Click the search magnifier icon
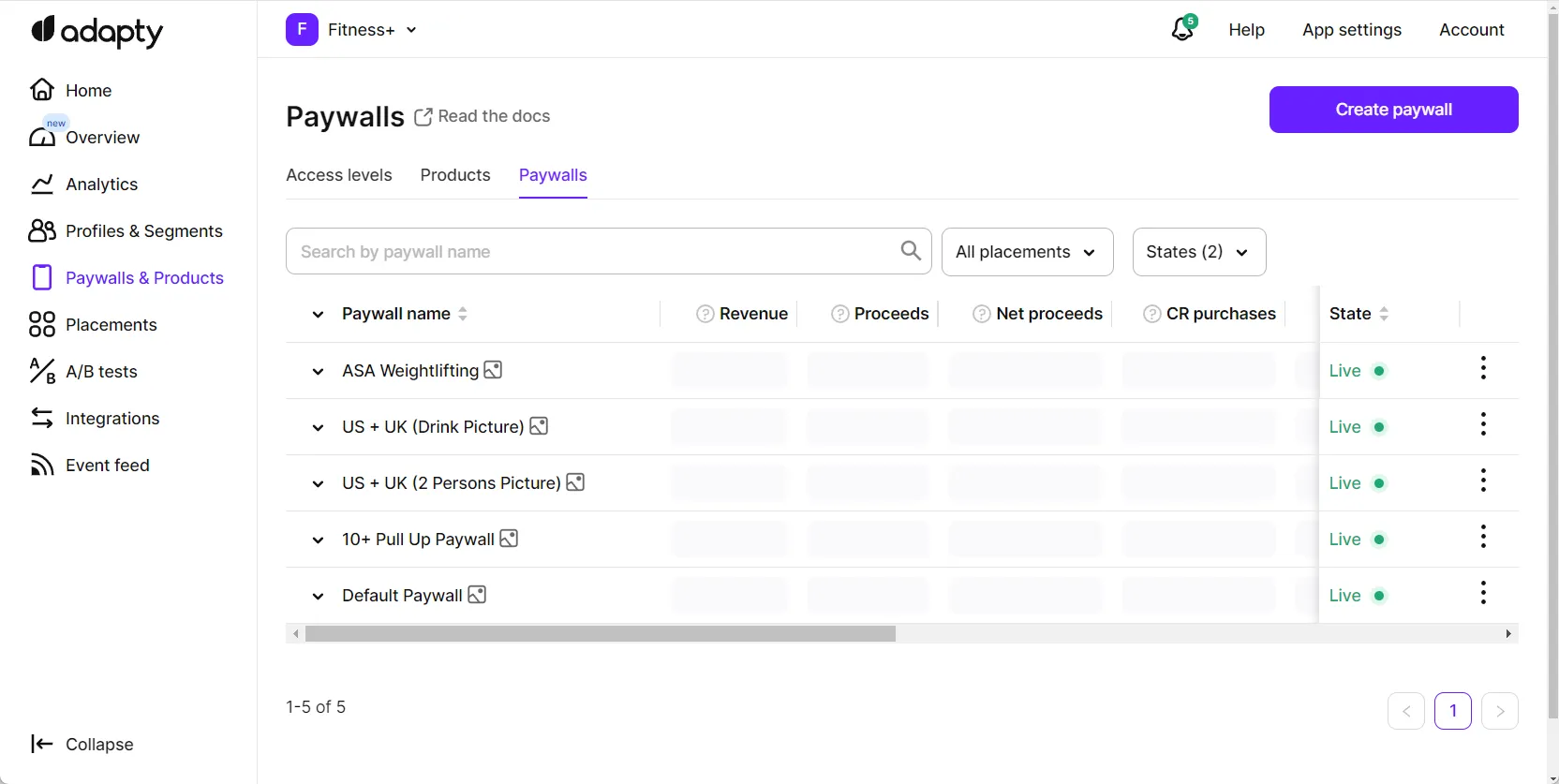This screenshot has height=784, width=1559. click(x=910, y=250)
